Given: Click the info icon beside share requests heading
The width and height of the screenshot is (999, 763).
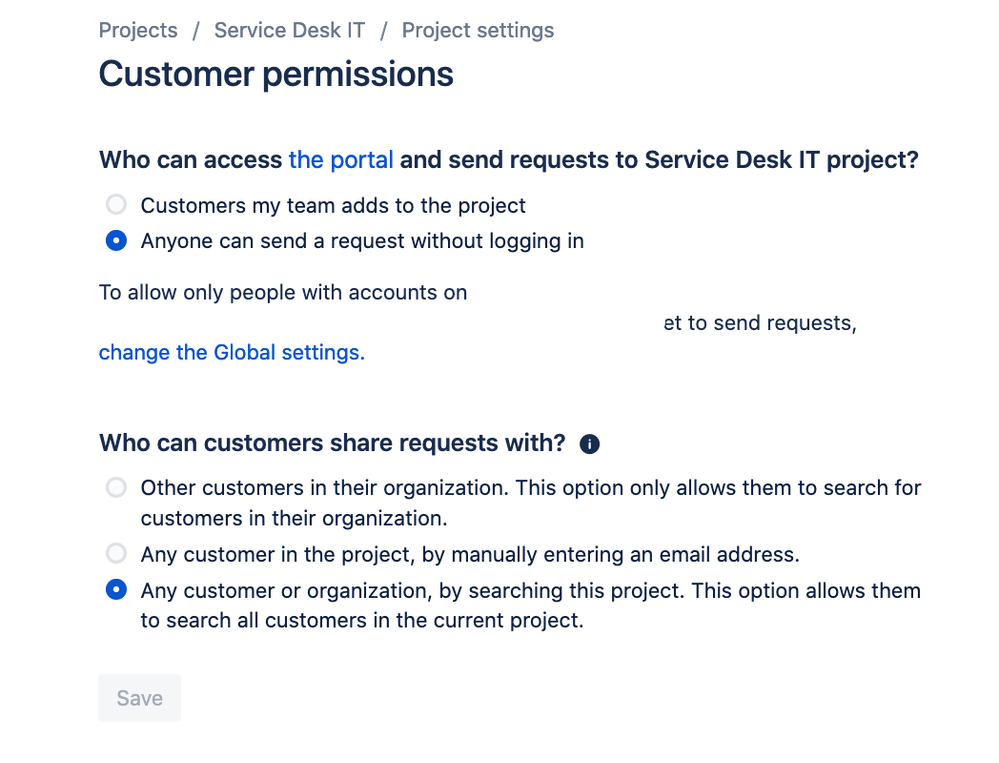Looking at the screenshot, I should coord(589,444).
